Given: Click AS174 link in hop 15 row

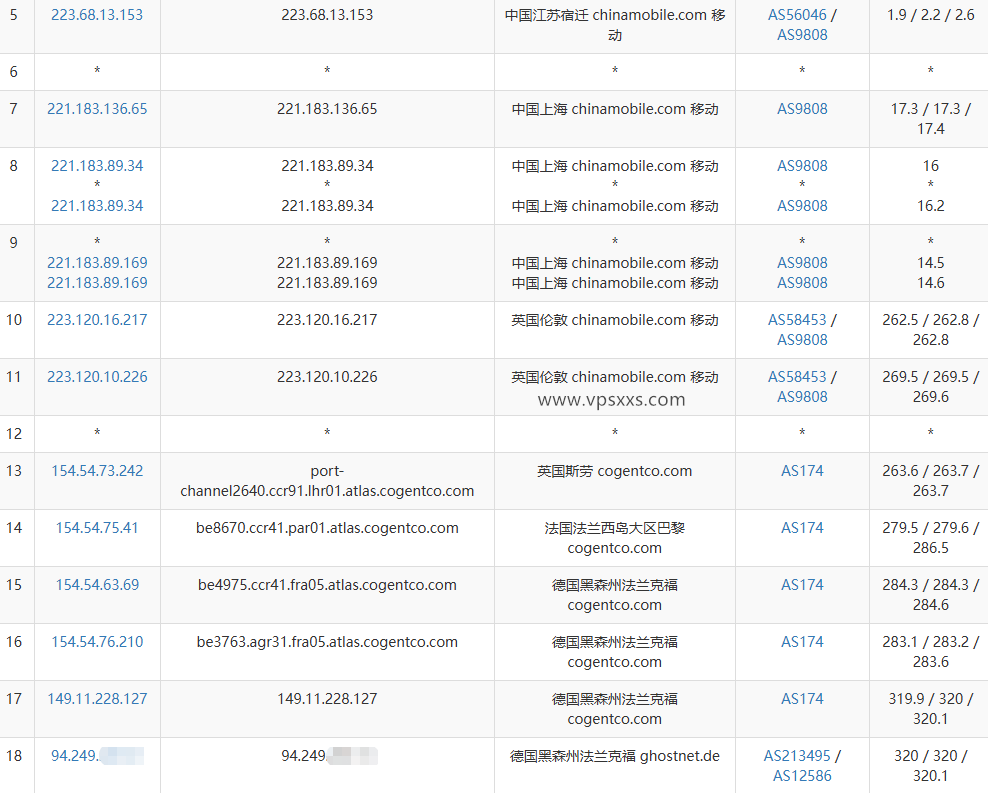Looking at the screenshot, I should click(x=802, y=585).
